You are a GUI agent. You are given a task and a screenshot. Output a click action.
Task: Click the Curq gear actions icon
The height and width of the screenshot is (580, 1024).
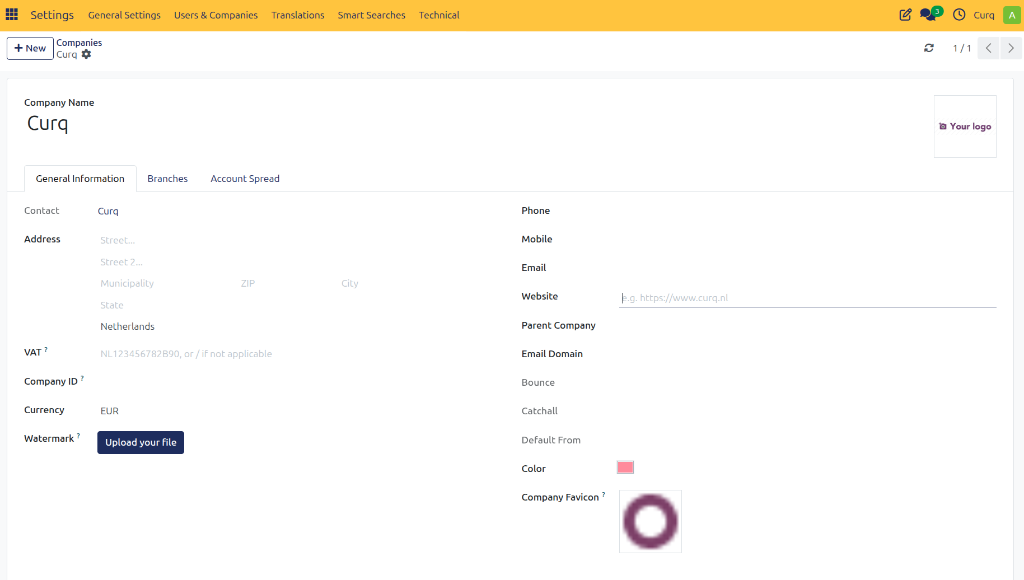(x=86, y=54)
